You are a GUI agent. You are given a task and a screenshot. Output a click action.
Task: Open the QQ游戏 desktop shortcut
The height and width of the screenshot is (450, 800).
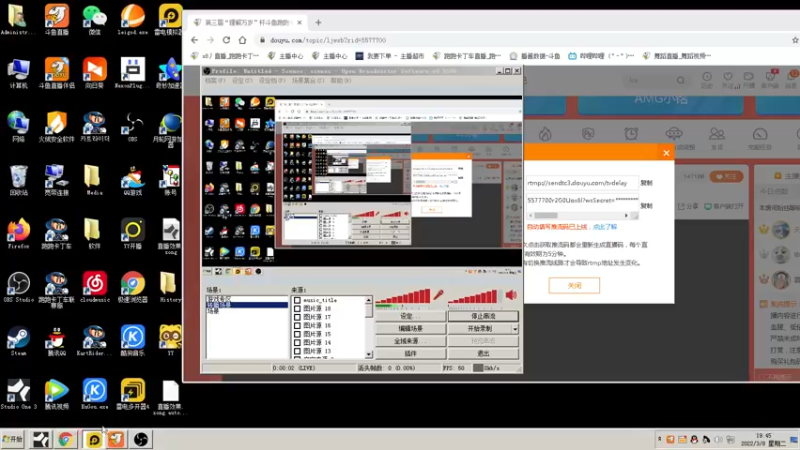tap(133, 180)
